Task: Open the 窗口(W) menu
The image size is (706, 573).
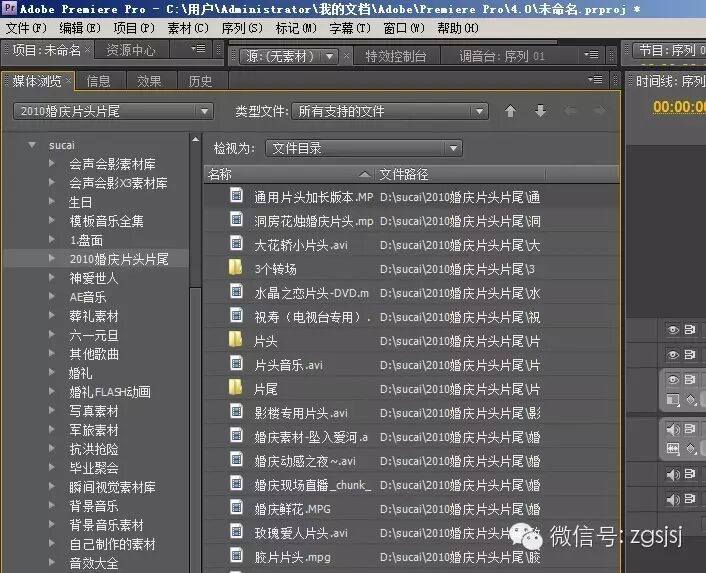Action: 404,28
